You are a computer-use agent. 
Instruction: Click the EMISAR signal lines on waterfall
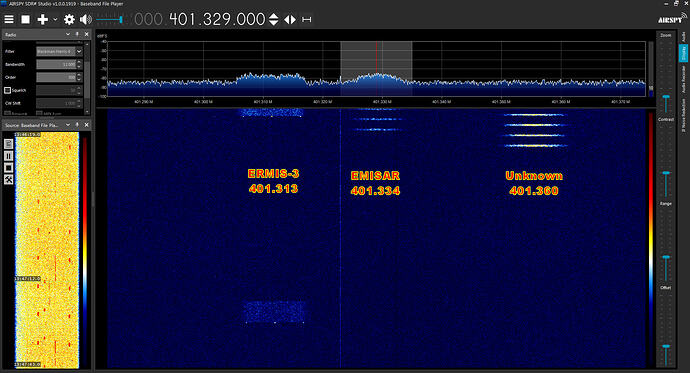click(x=378, y=119)
